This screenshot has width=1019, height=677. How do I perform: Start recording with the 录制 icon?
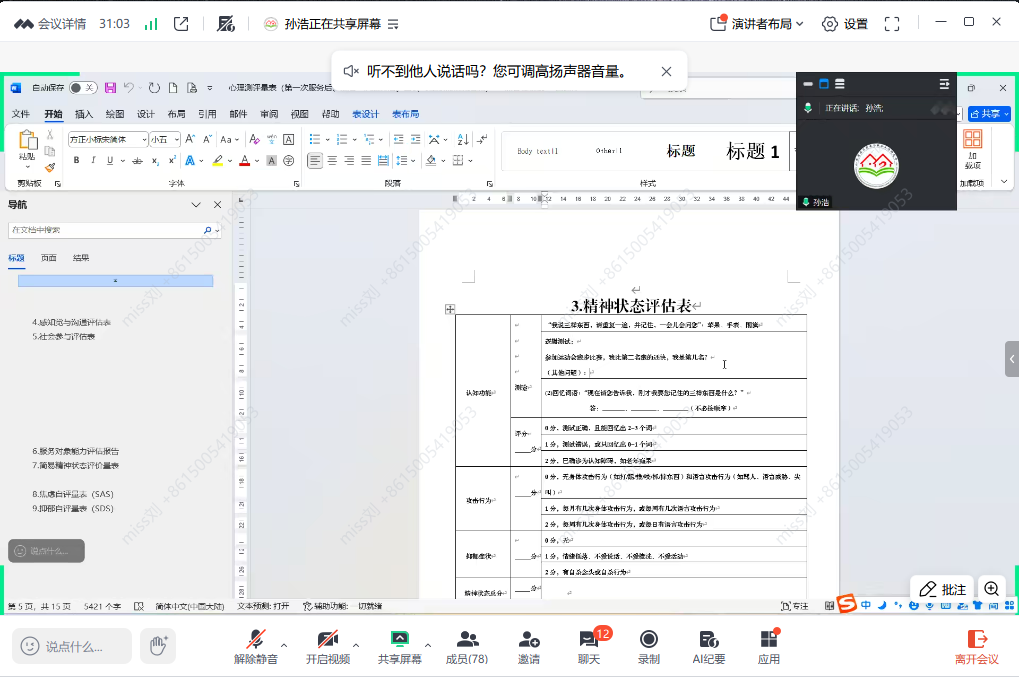(x=647, y=645)
